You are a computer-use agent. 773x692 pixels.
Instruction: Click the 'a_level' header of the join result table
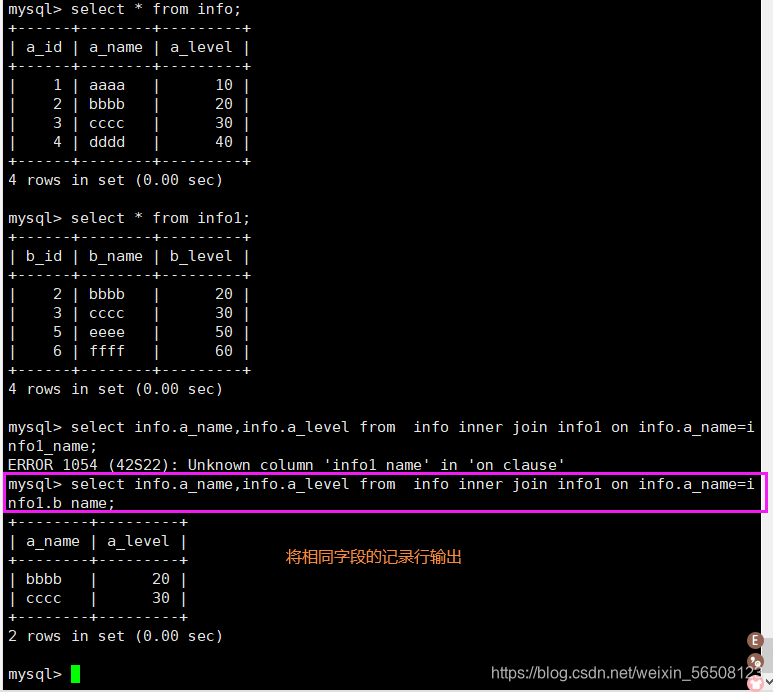click(x=138, y=541)
